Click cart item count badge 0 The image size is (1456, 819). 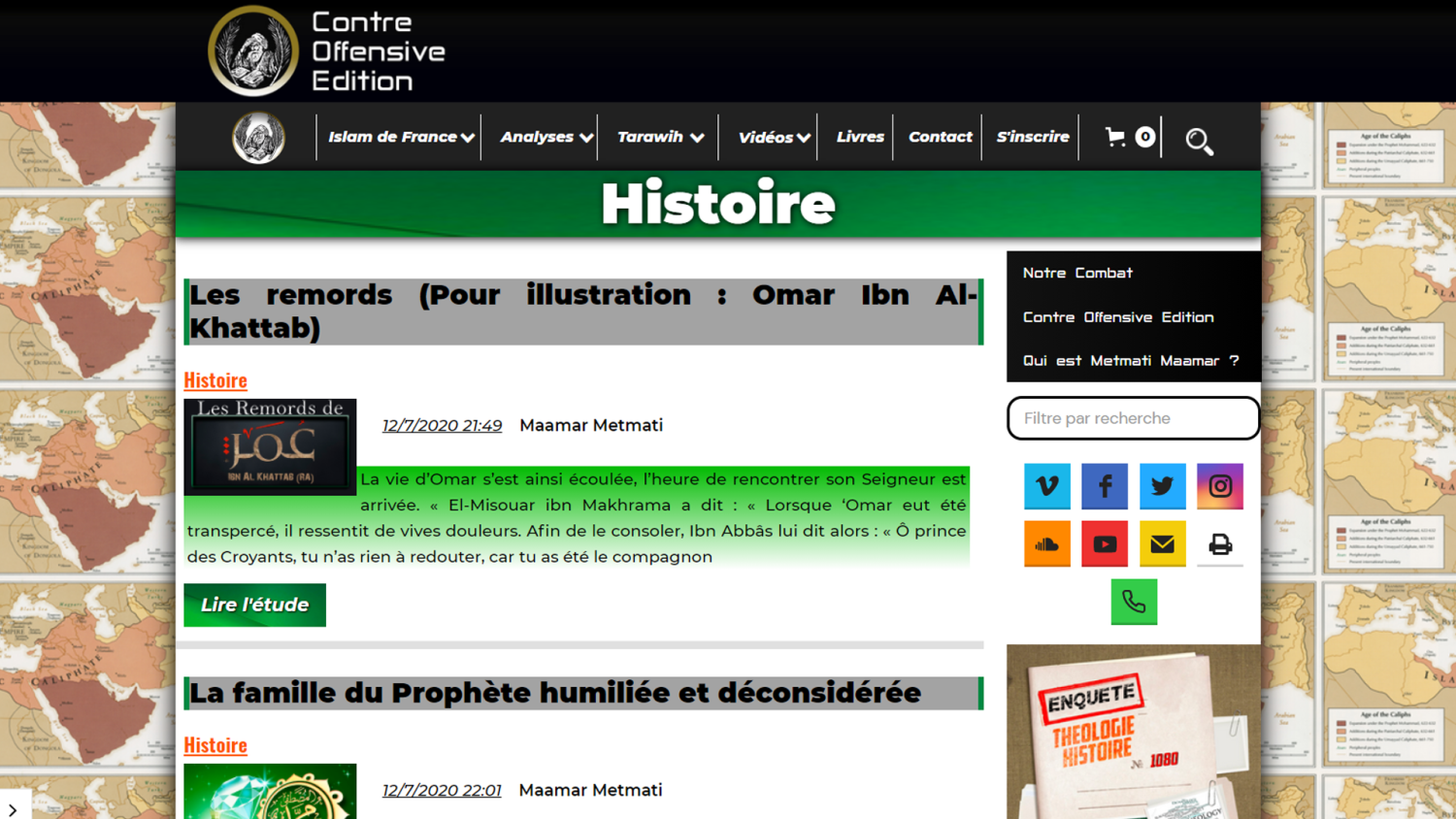tap(1145, 137)
